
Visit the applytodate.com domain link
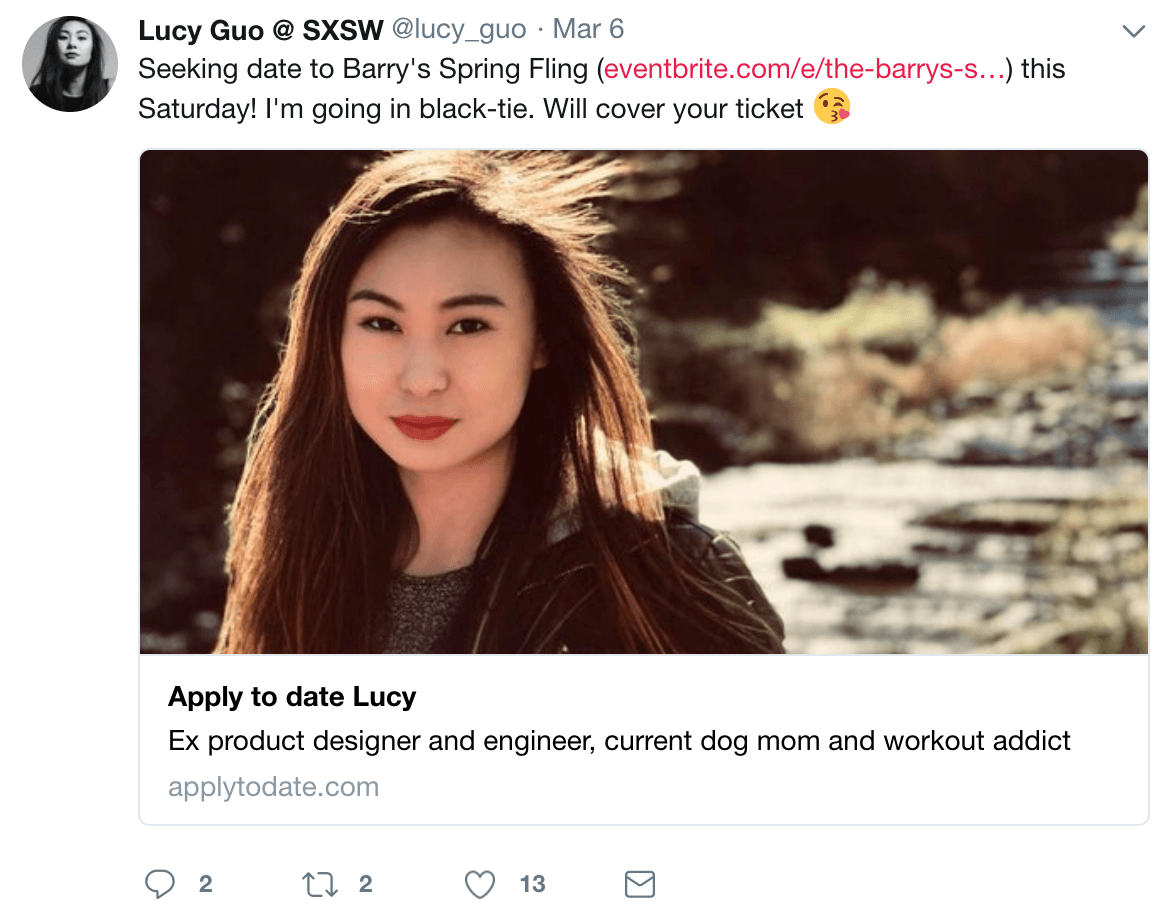coord(273,787)
